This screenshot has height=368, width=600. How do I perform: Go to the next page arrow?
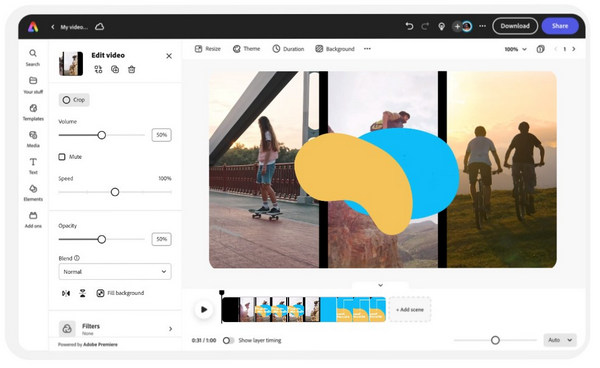point(574,49)
